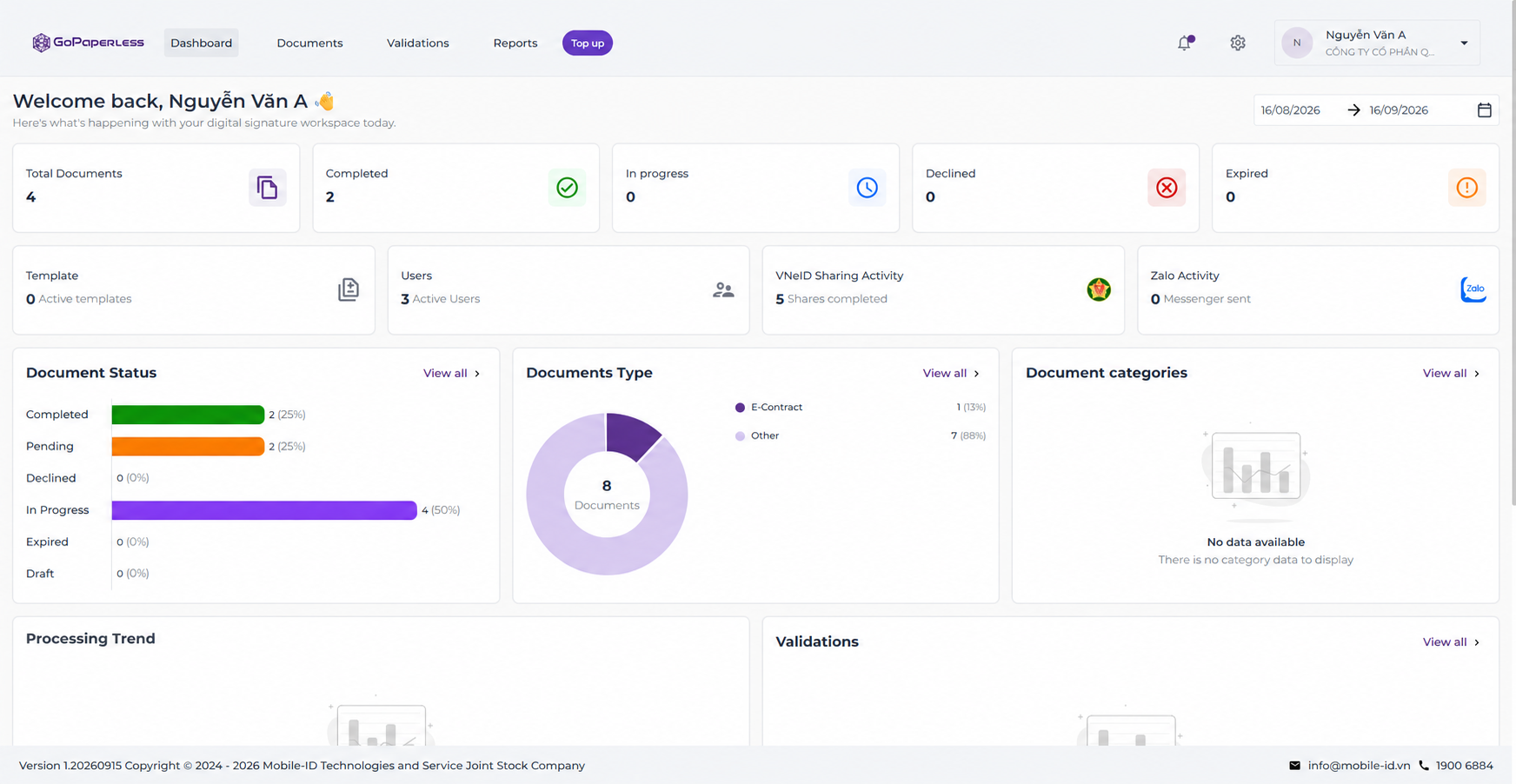Open the notifications bell
Image resolution: width=1516 pixels, height=784 pixels.
(1185, 43)
